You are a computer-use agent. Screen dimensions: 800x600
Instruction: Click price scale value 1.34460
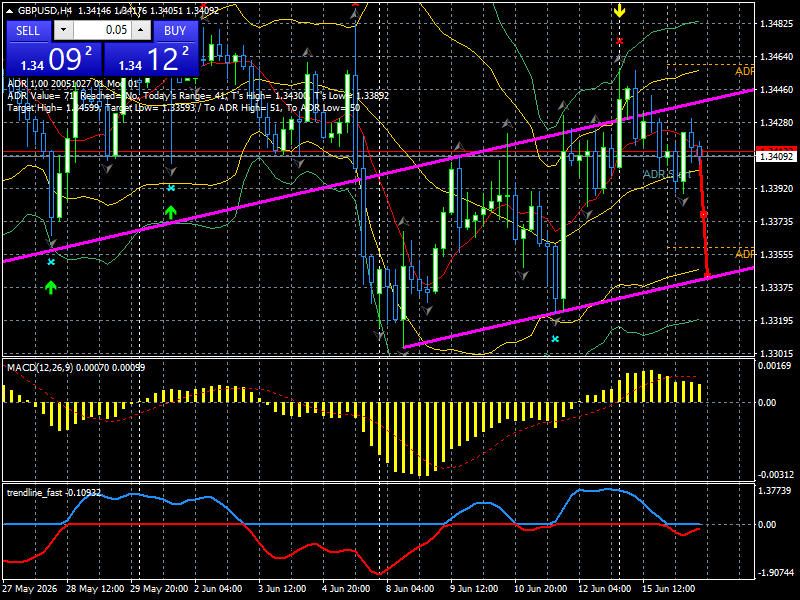(x=777, y=89)
